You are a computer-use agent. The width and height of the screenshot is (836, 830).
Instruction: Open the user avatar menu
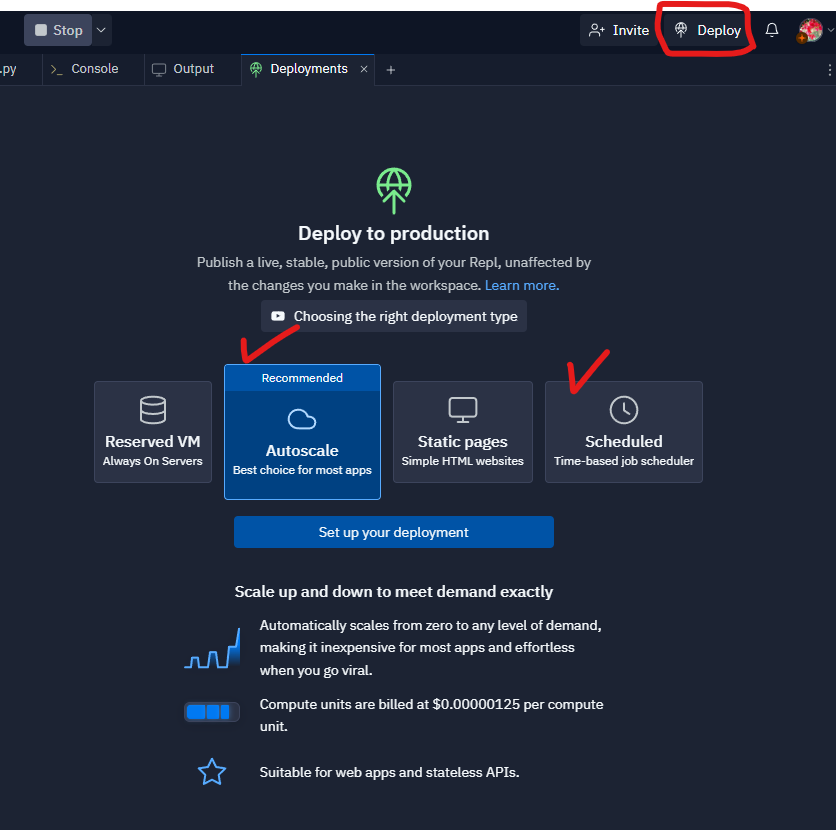click(x=810, y=30)
